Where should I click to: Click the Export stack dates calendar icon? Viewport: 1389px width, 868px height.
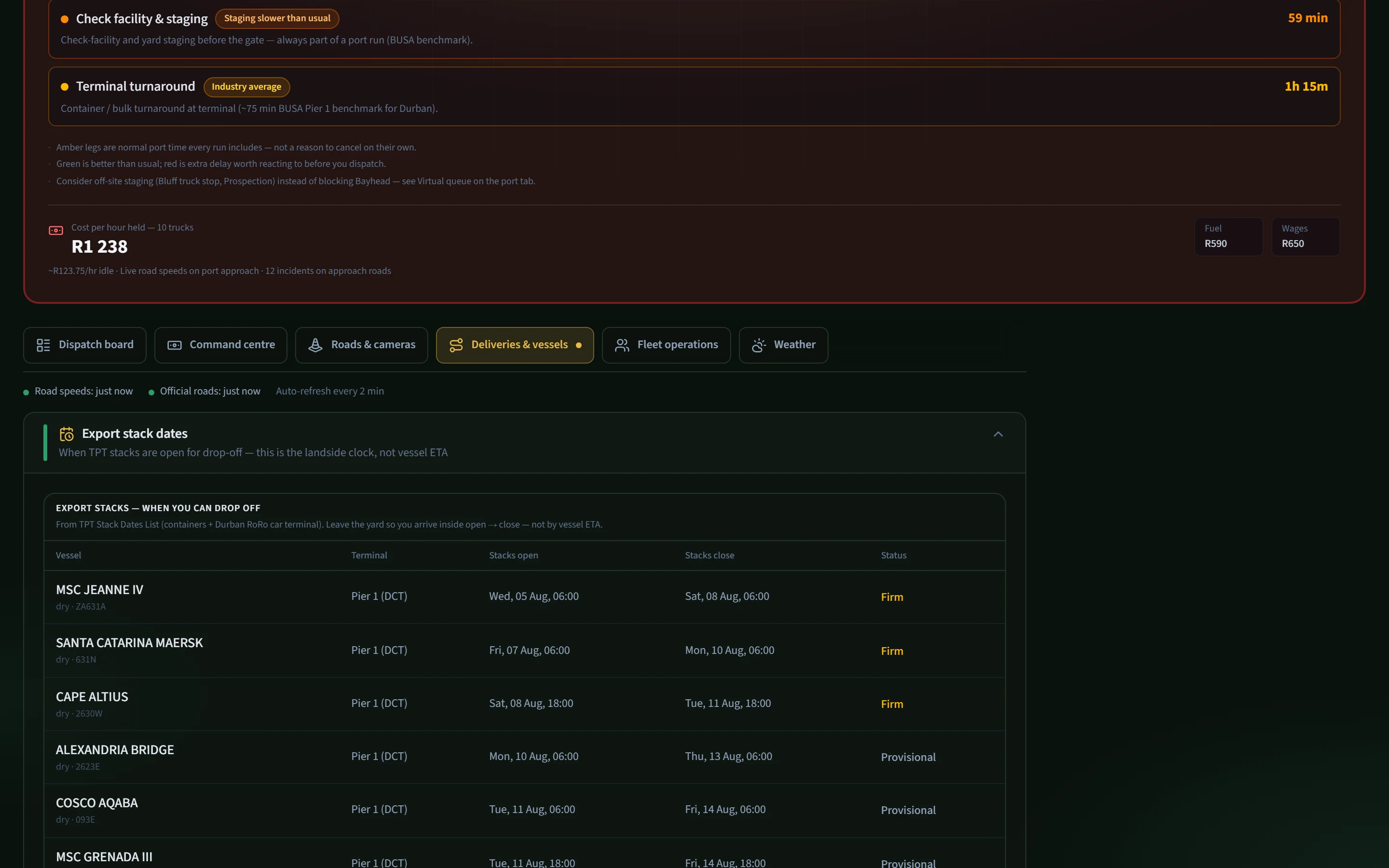[x=67, y=434]
